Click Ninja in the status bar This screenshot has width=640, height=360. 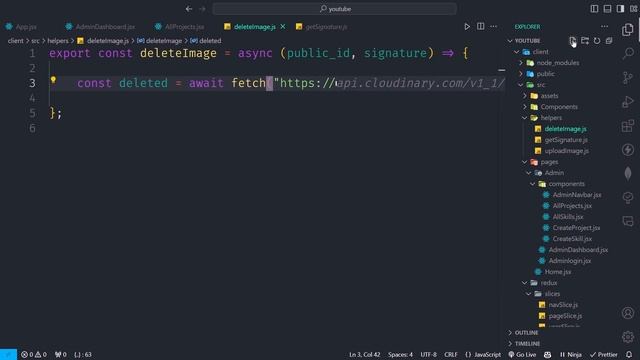[570, 354]
